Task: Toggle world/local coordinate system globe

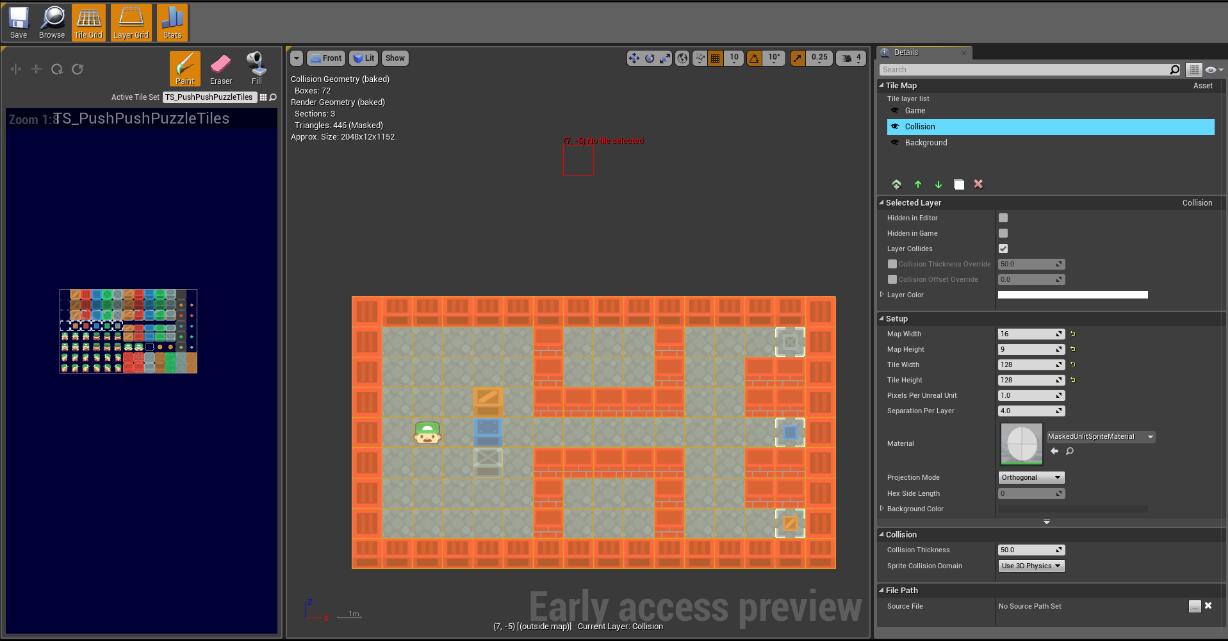Action: pos(682,58)
